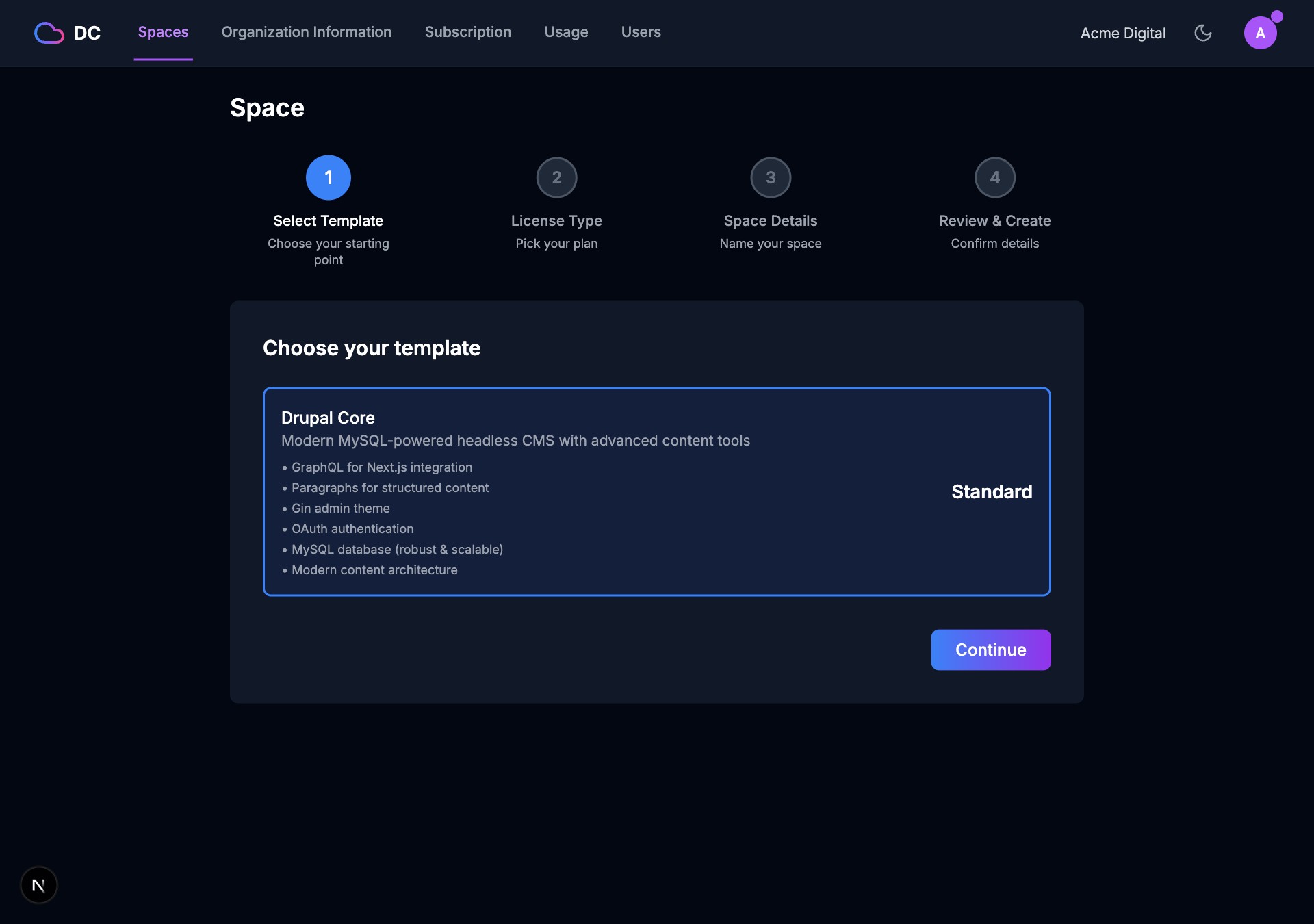Screen dimensions: 1314x924
Task: Click the DC cloud logo icon
Action: [x=49, y=33]
